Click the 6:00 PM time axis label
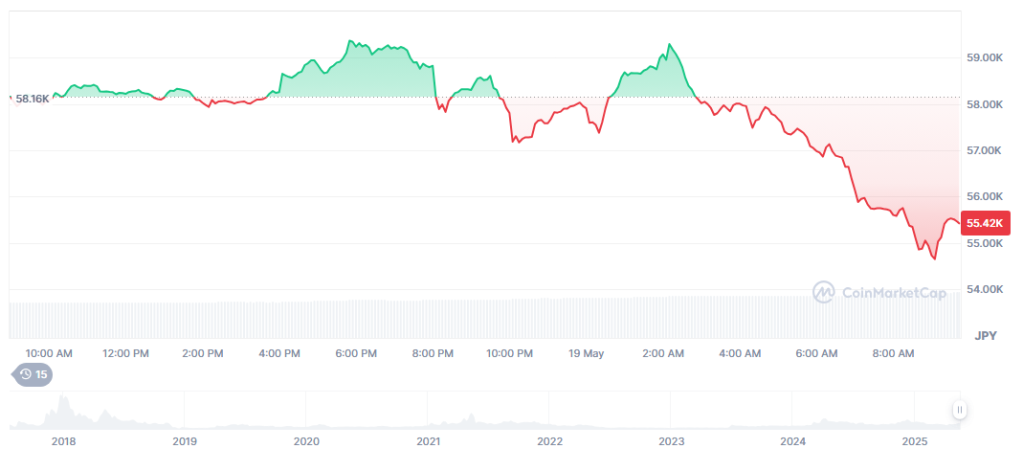The width and height of the screenshot is (1023, 471). click(x=356, y=353)
